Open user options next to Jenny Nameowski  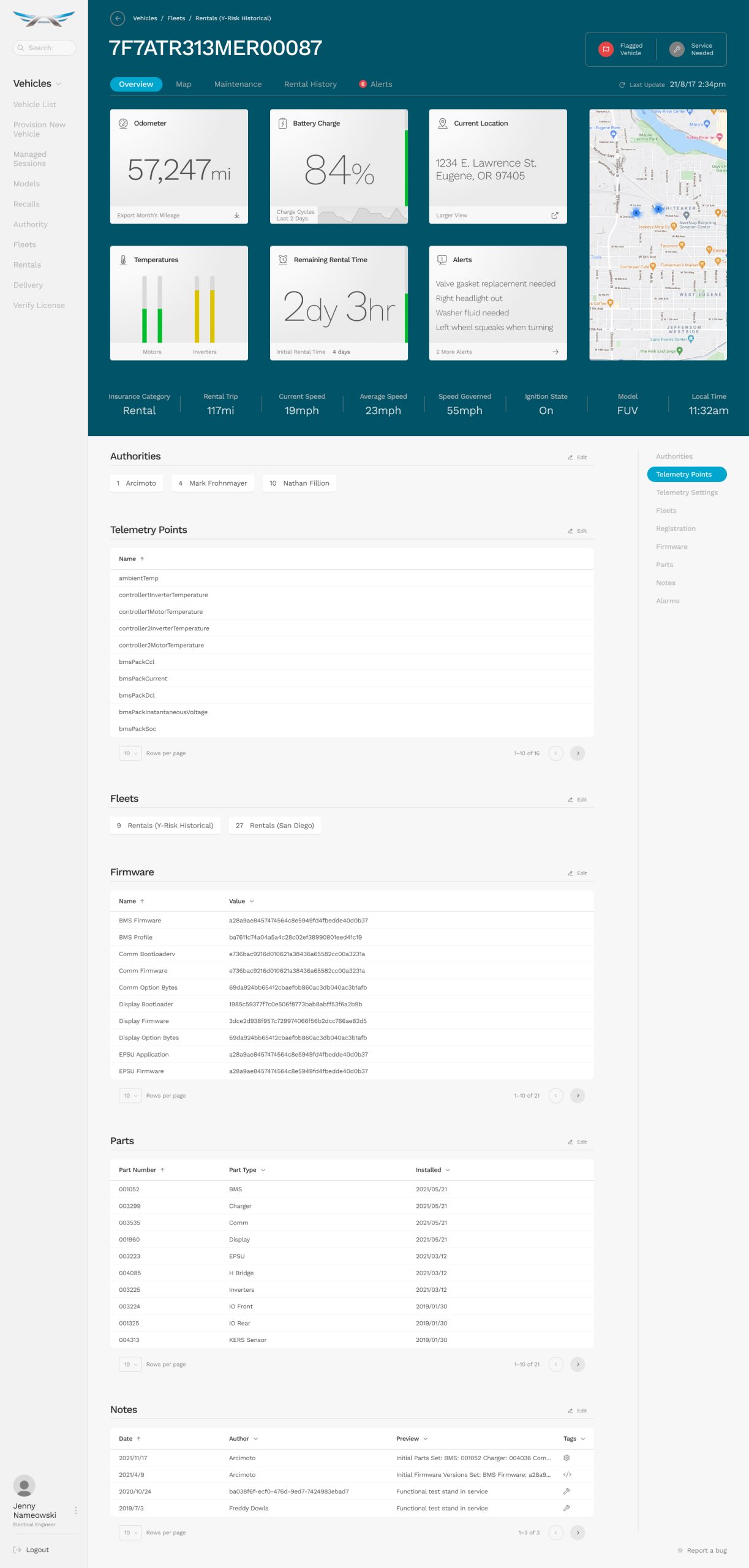click(x=76, y=1510)
